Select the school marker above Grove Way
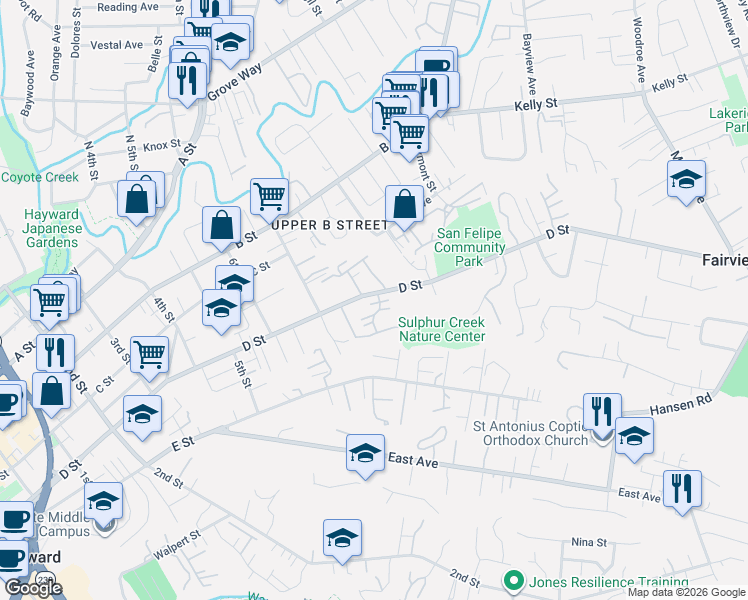This screenshot has height=600, width=748. pos(230,44)
